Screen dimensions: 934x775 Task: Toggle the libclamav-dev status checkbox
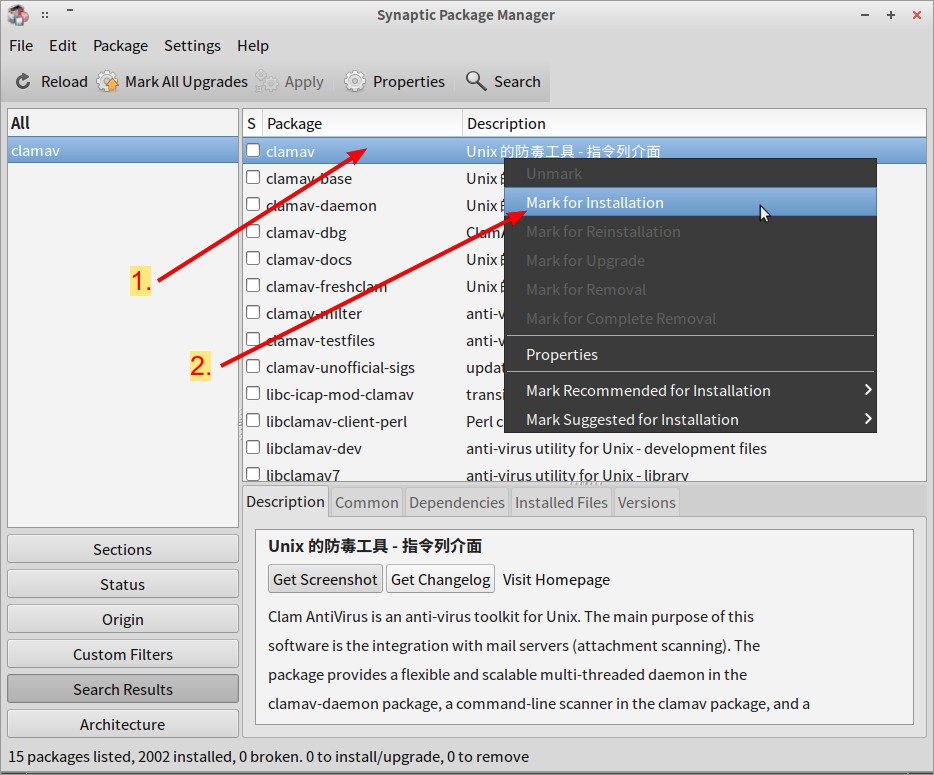click(x=253, y=447)
